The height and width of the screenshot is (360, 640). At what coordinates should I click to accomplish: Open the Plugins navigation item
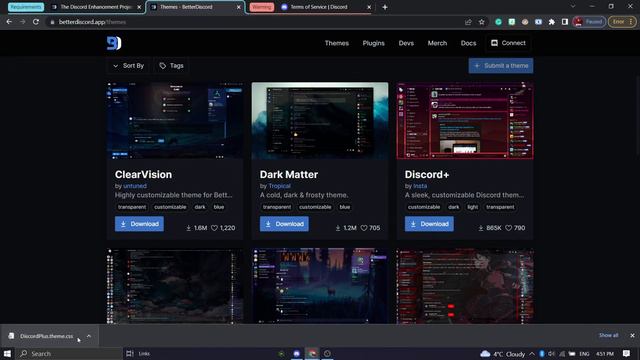coord(373,43)
